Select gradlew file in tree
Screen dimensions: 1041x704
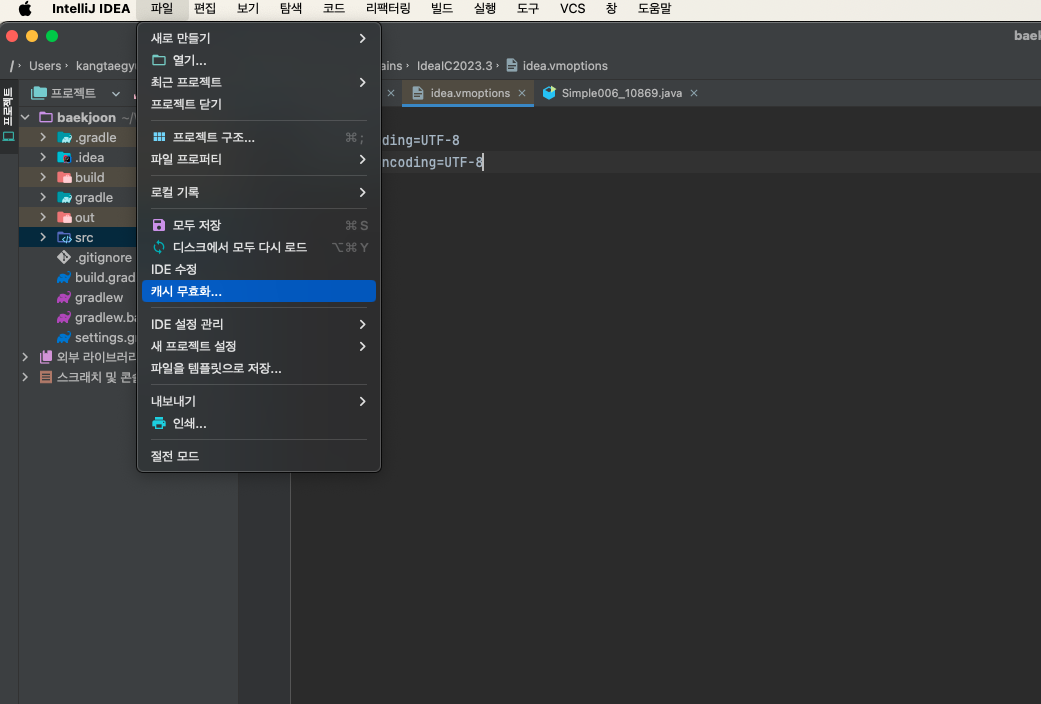pyautogui.click(x=99, y=298)
